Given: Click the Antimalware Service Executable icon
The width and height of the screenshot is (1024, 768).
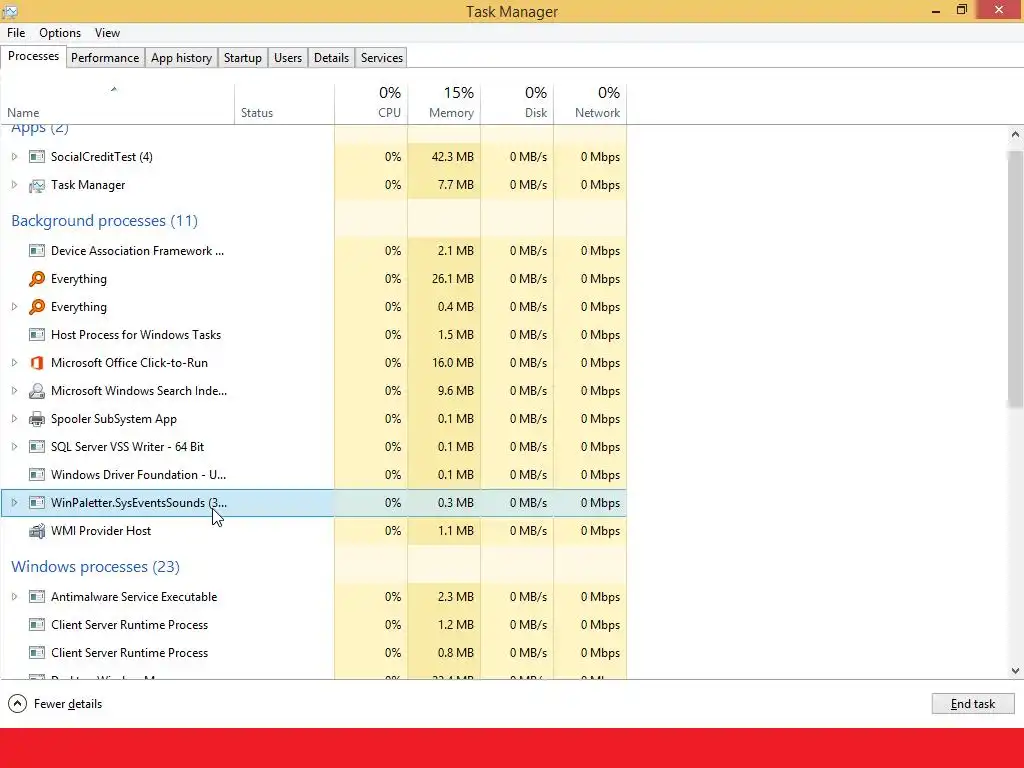Looking at the screenshot, I should [x=37, y=597].
